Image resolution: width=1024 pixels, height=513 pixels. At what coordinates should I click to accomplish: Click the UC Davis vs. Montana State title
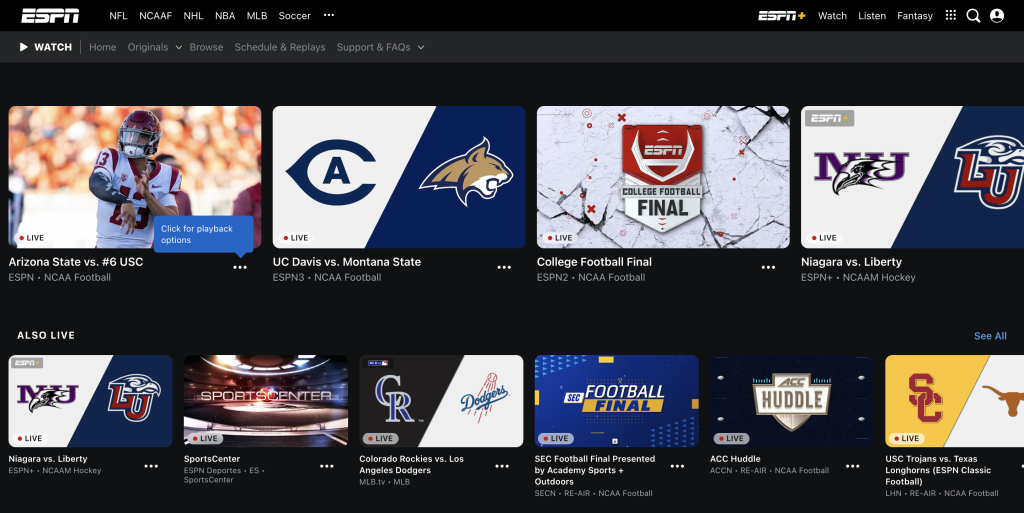click(x=347, y=262)
